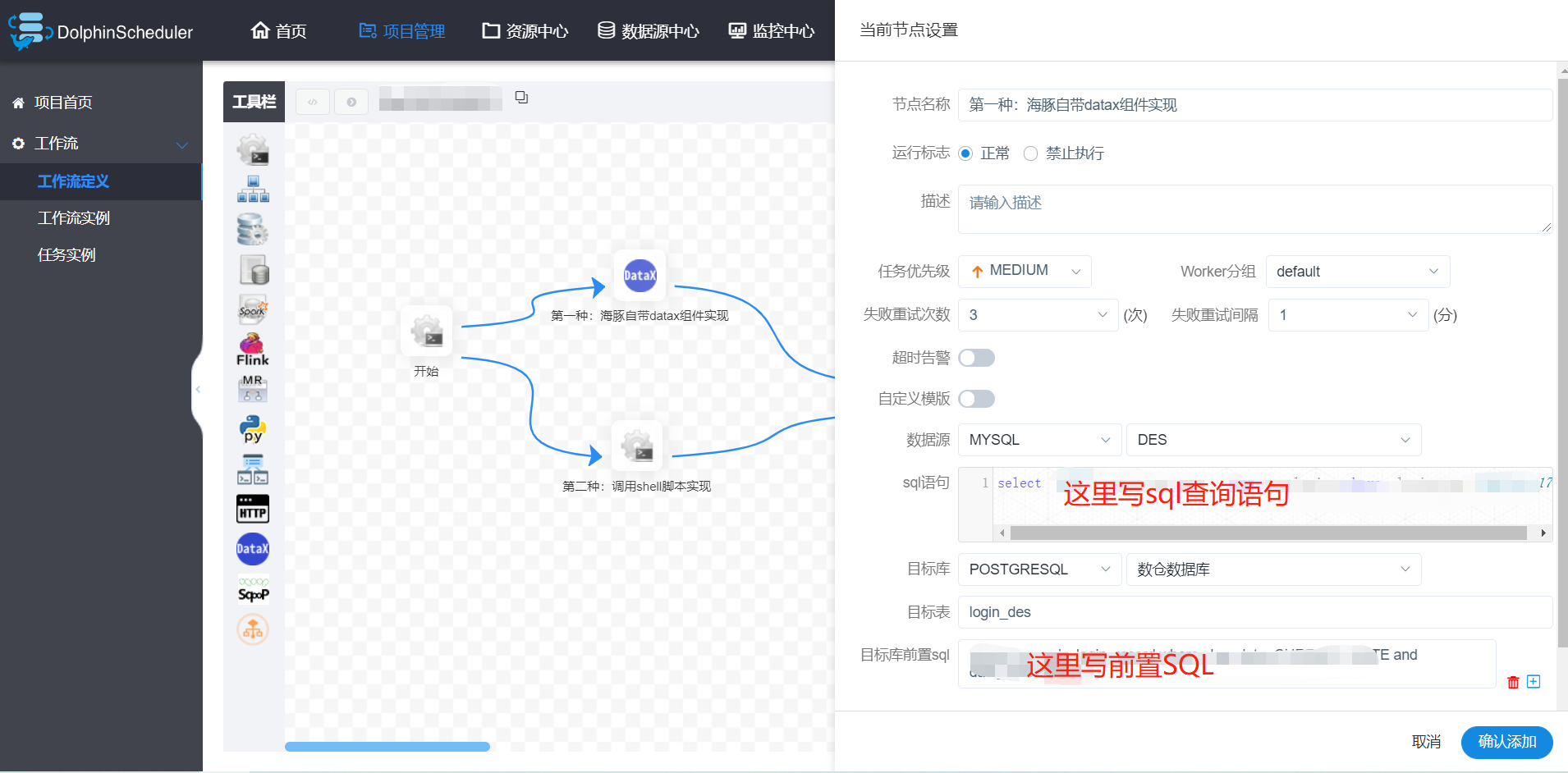Switch to the 监控中心 section

770,30
